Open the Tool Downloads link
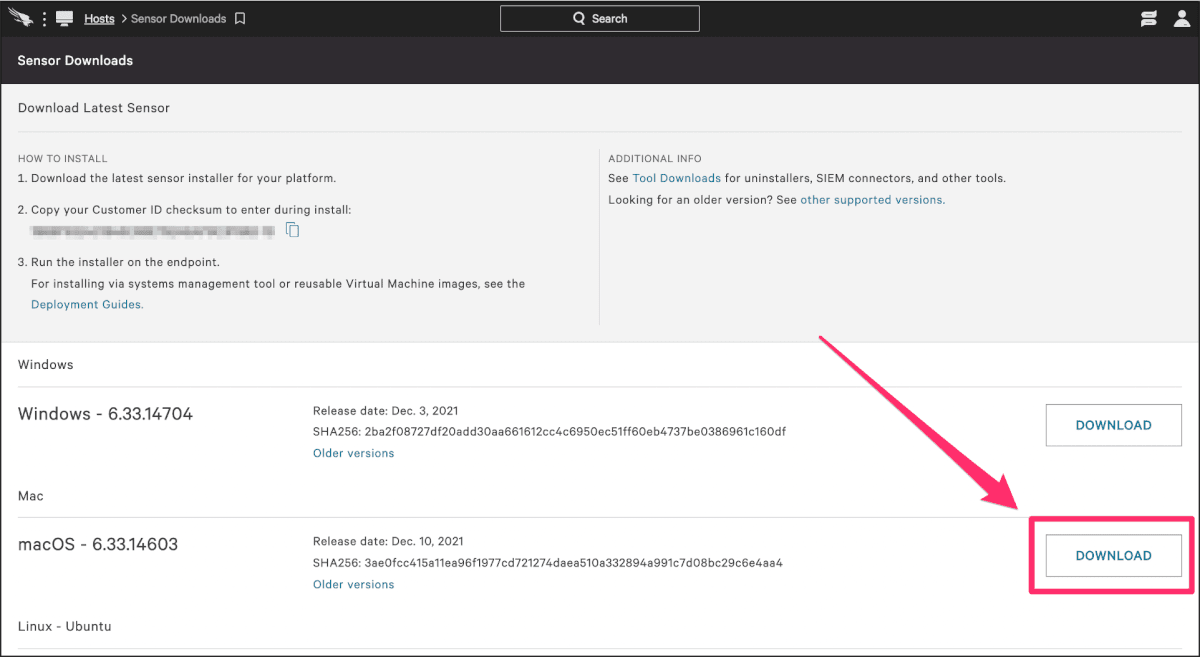The image size is (1200, 657). (676, 178)
